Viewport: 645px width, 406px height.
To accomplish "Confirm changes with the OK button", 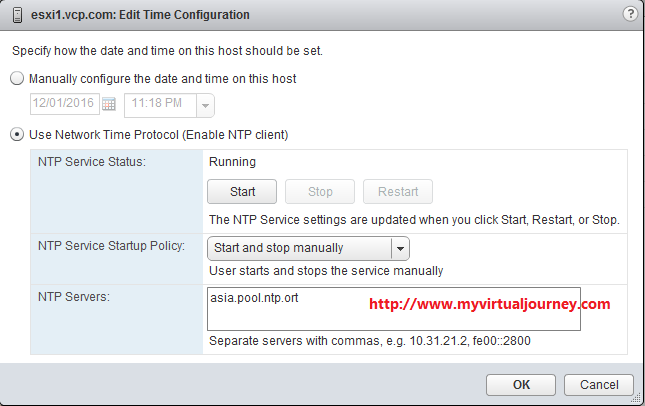I will [x=521, y=385].
